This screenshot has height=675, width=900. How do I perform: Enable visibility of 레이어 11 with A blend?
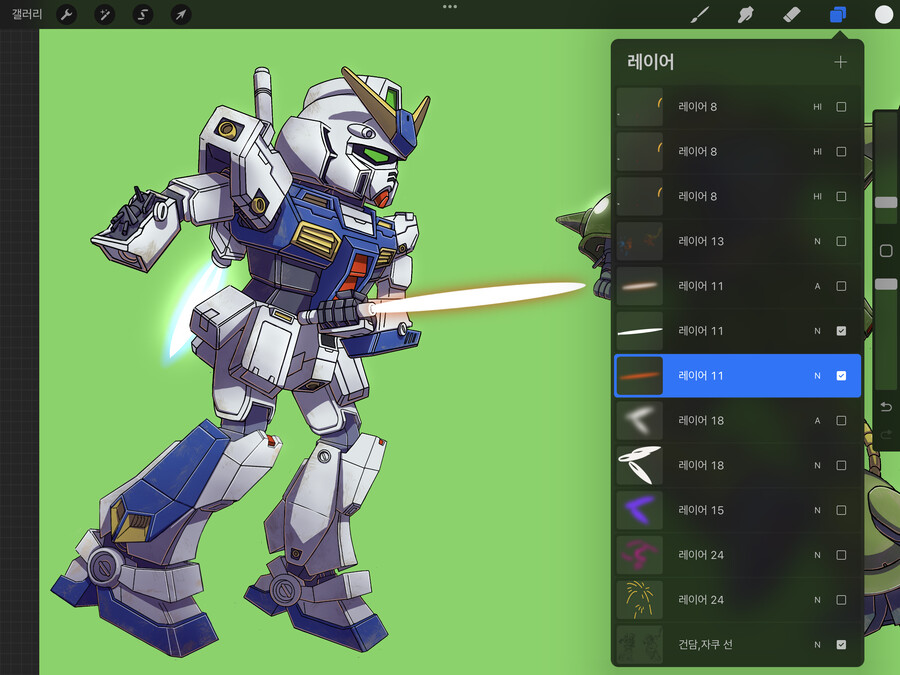[x=841, y=286]
